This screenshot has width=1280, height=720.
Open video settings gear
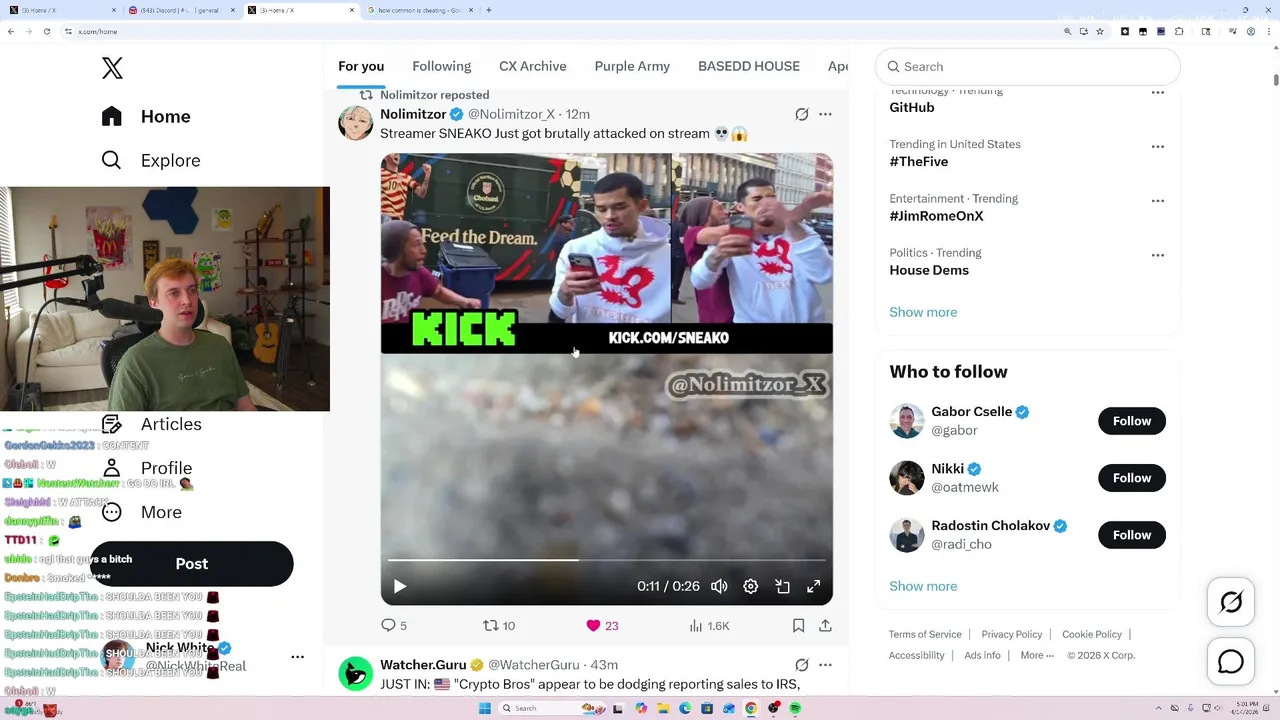click(751, 586)
